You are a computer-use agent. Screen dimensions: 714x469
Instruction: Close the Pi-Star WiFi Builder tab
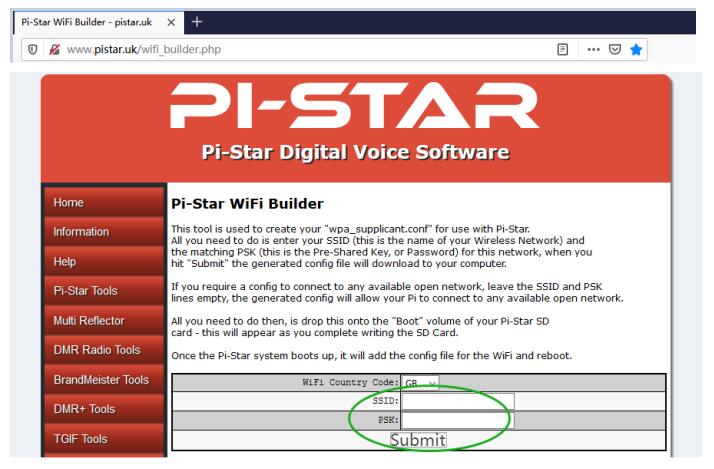[x=171, y=22]
